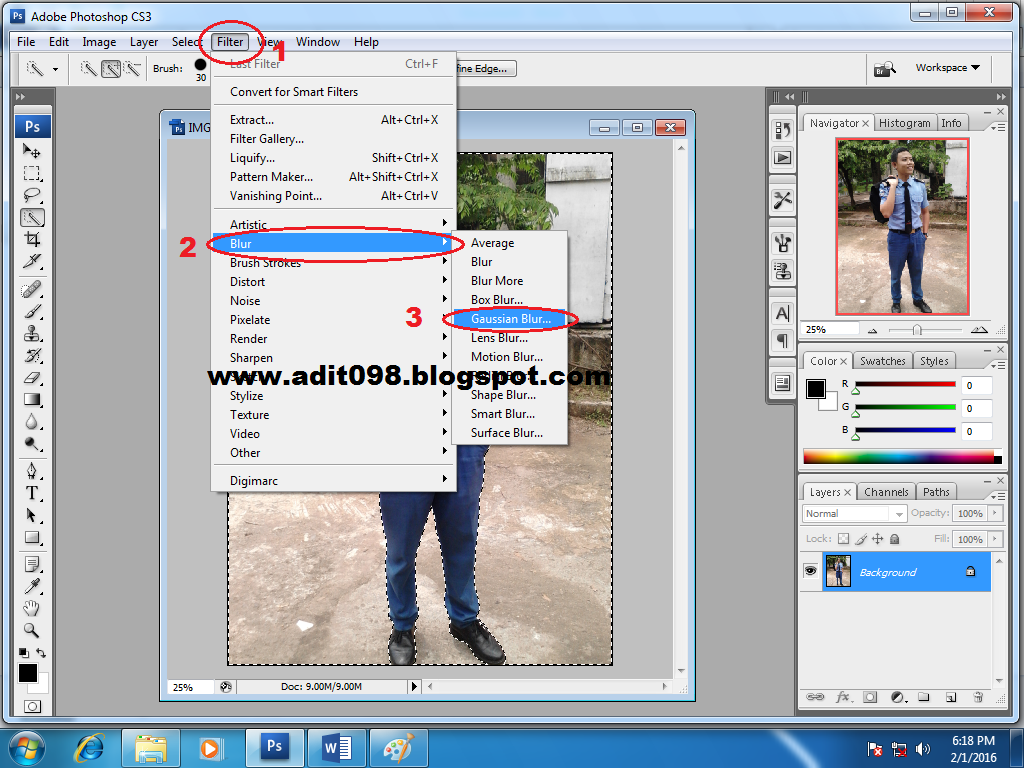The image size is (1024, 768).
Task: Select the Move tool
Action: coord(31,152)
